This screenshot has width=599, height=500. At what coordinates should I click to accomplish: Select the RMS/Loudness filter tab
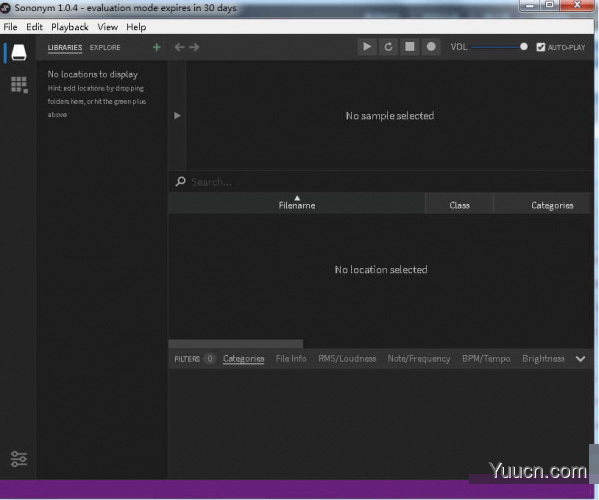pyautogui.click(x=347, y=359)
